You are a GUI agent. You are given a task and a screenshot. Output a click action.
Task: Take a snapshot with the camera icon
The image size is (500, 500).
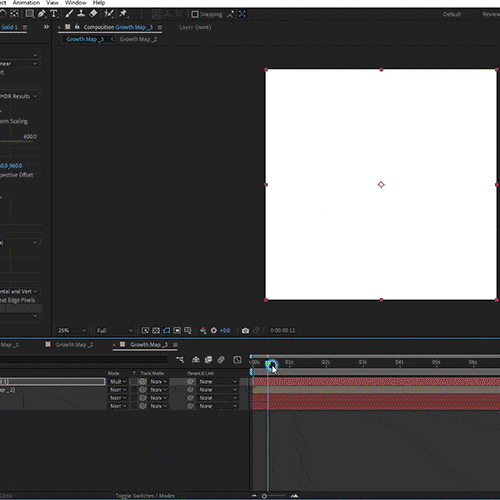coord(245,330)
